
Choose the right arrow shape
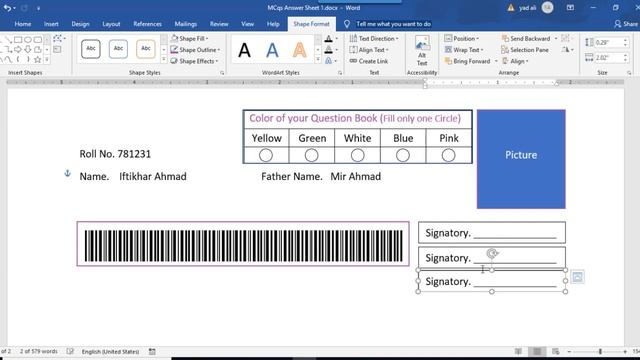click(x=18, y=50)
